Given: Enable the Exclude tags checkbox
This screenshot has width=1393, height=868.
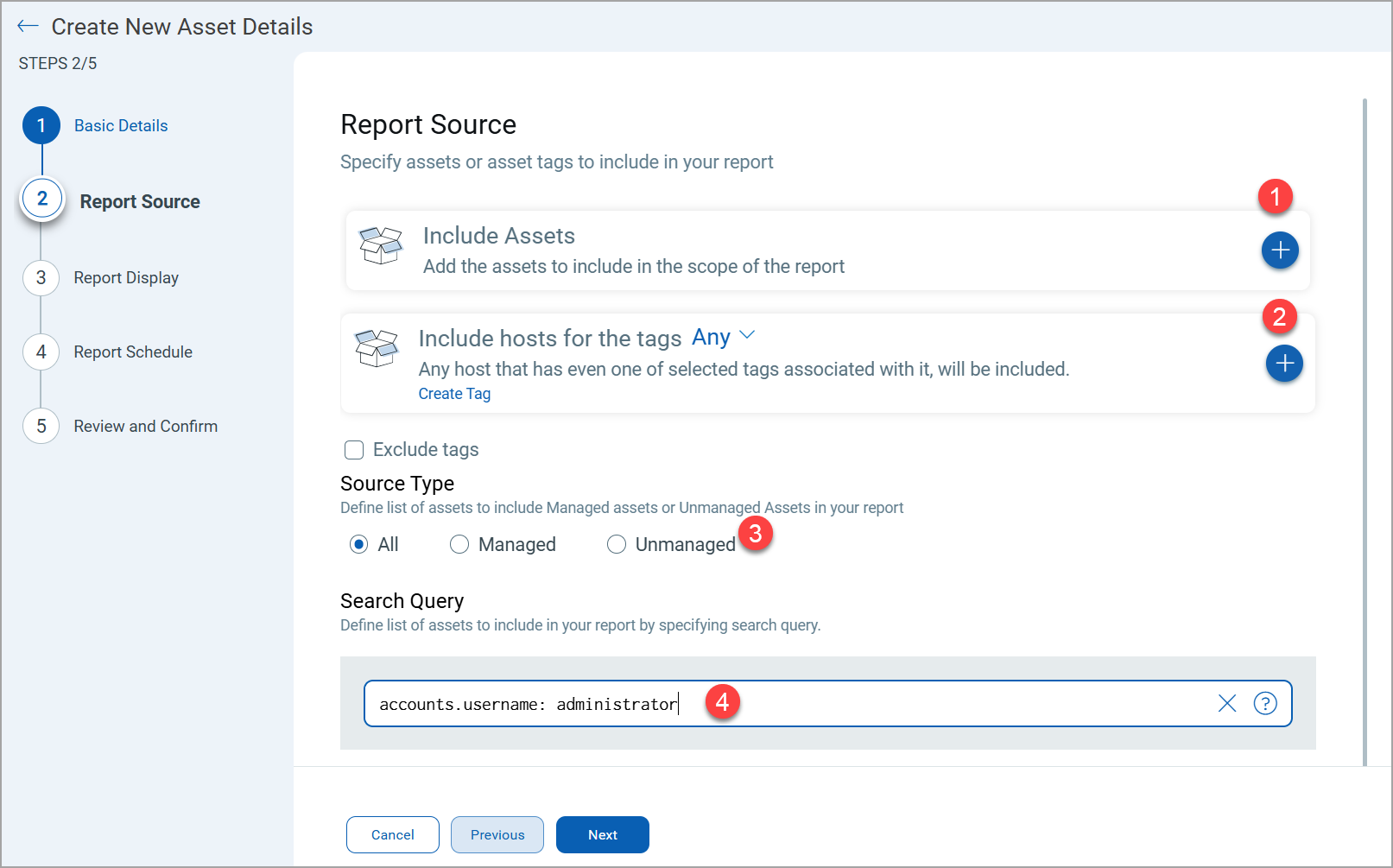Looking at the screenshot, I should pos(354,450).
